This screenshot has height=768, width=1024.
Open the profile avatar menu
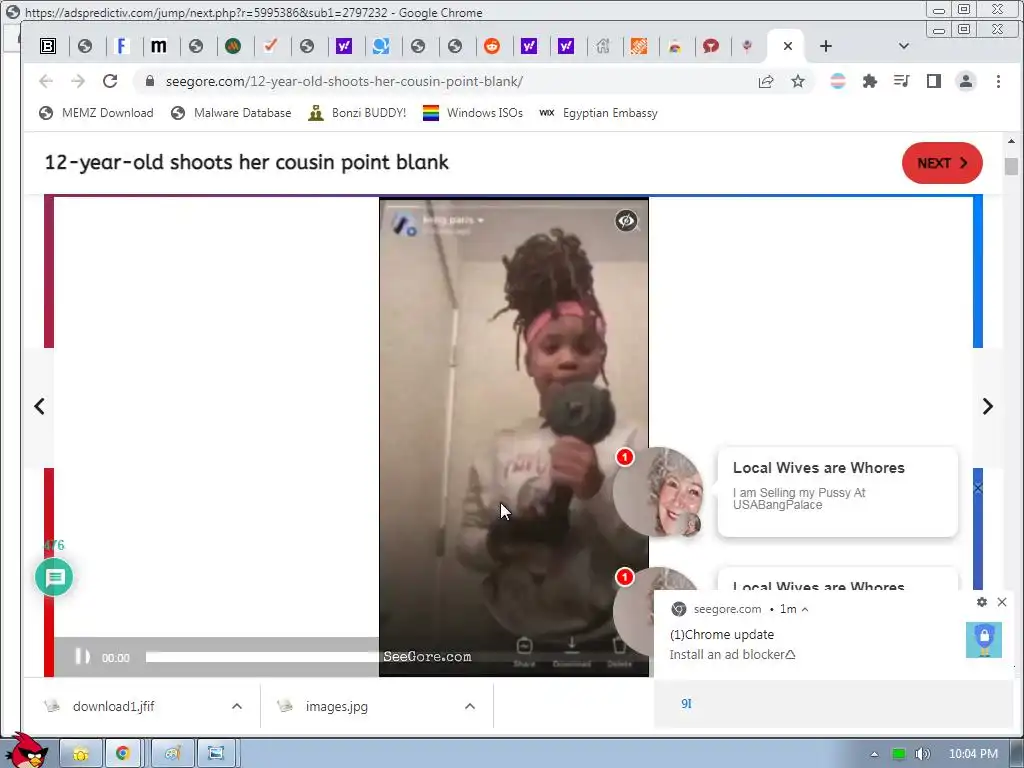(966, 81)
